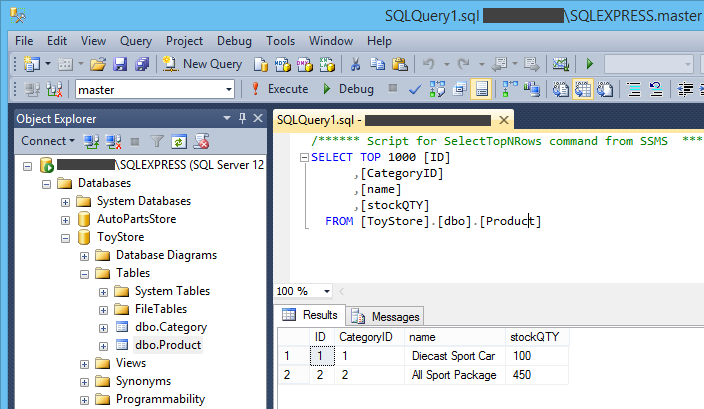Collapse the Databases node
704x409 pixels.
46,184
